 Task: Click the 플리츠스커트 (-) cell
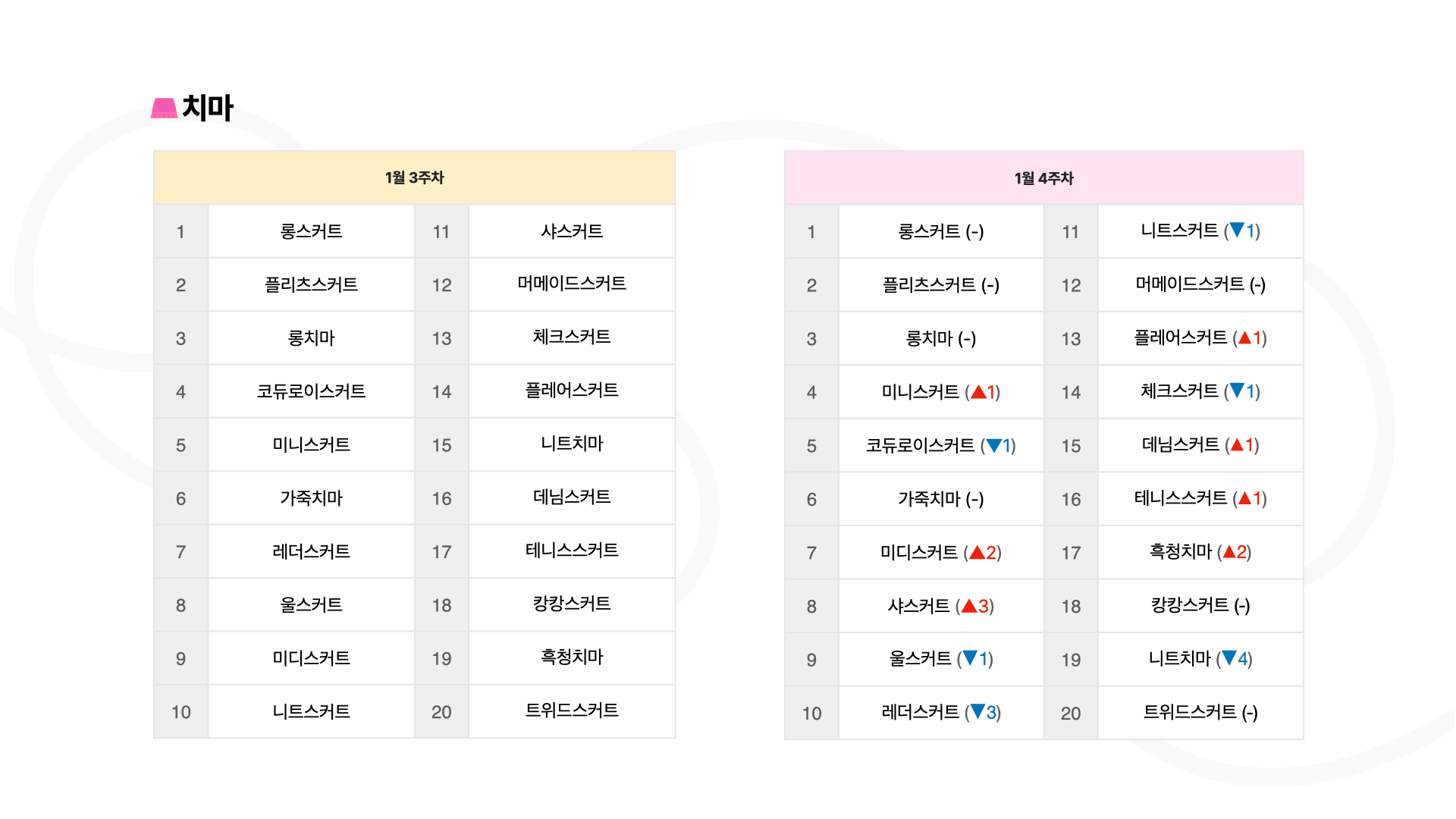click(x=941, y=285)
